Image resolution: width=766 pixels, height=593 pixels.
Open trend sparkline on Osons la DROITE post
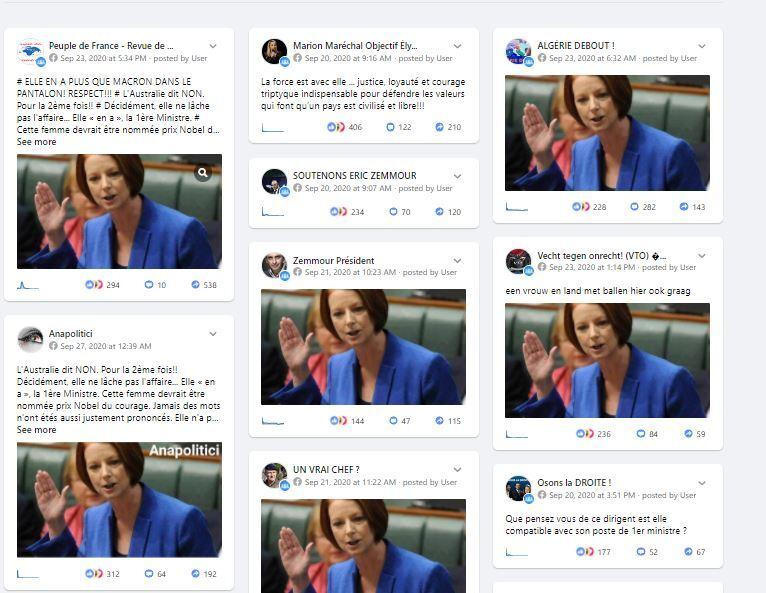tap(517, 552)
